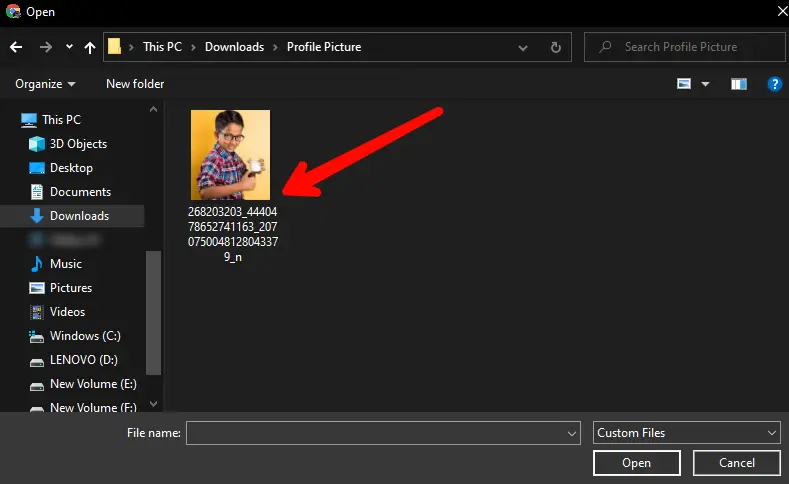The height and width of the screenshot is (484, 789).
Task: Open the view options dropdown arrow
Action: click(705, 84)
